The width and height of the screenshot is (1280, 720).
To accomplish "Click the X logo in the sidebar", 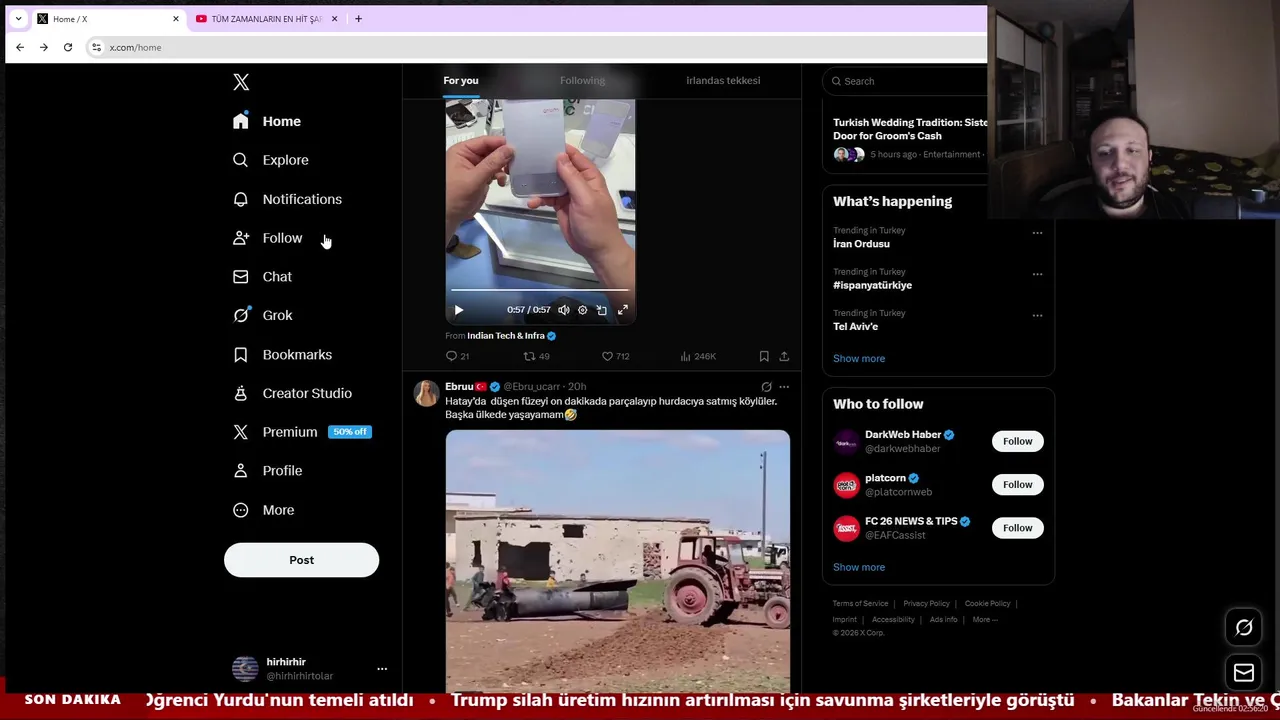I will (x=241, y=82).
